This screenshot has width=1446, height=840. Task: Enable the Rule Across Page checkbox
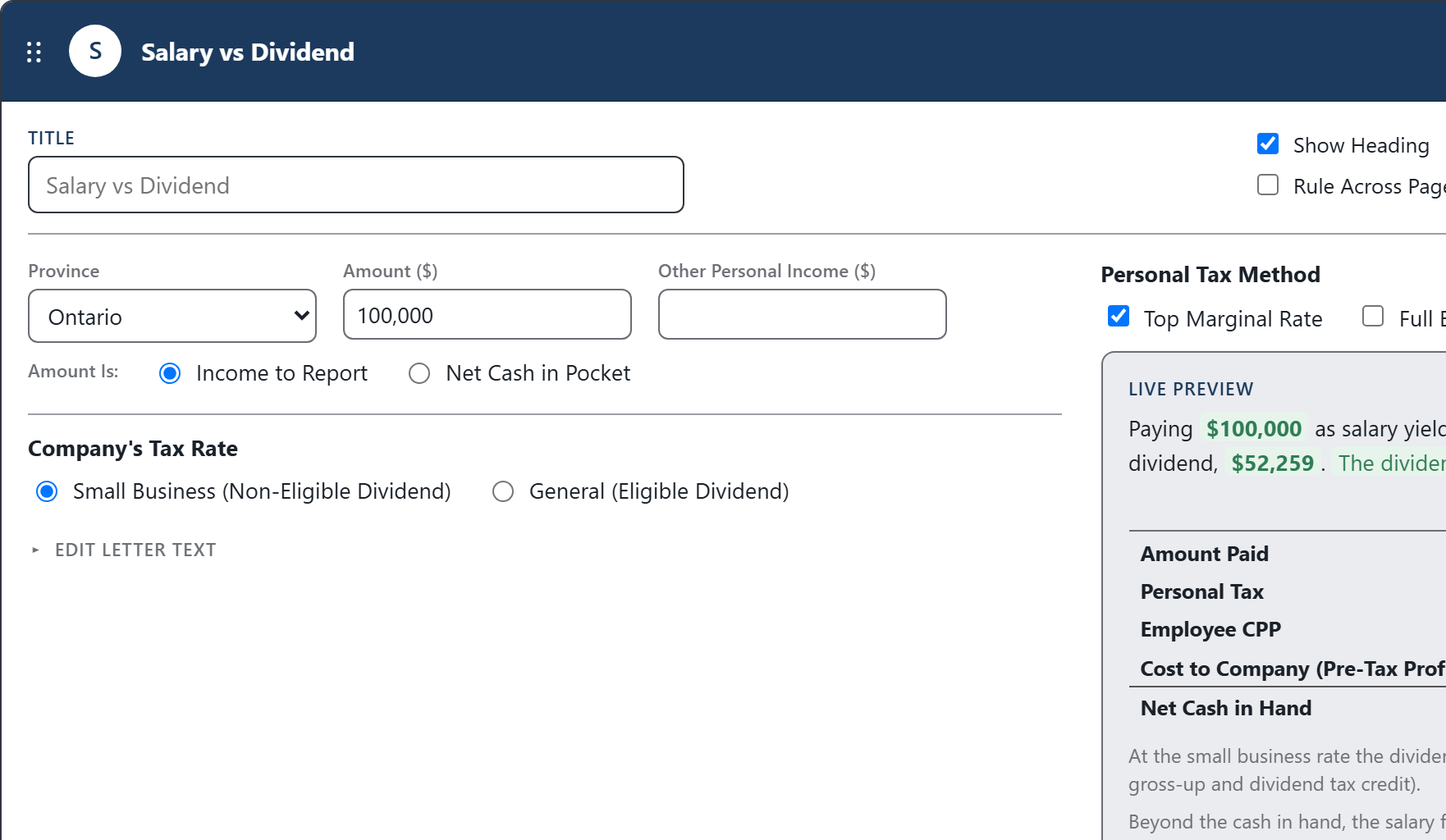[1268, 185]
